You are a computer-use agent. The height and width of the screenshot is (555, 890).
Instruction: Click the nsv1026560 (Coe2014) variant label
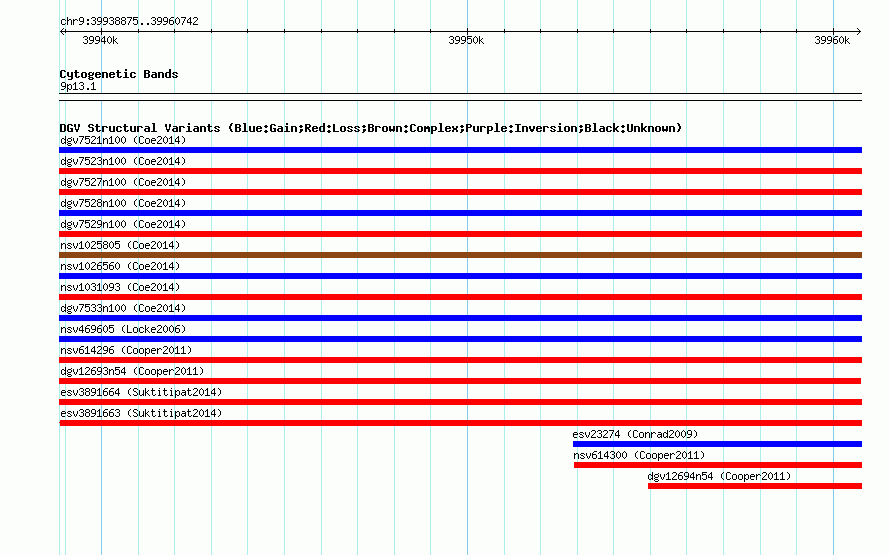(x=120, y=266)
